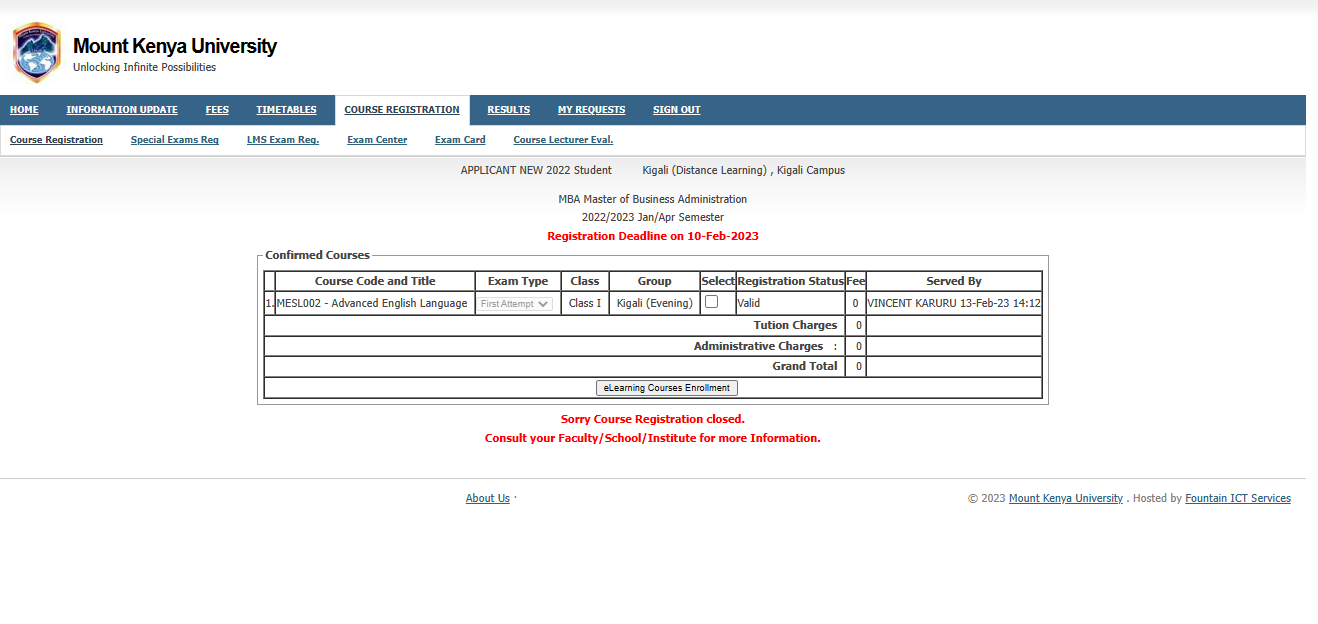Open the Exam Card link
Screen dimensions: 1318x624
click(460, 140)
